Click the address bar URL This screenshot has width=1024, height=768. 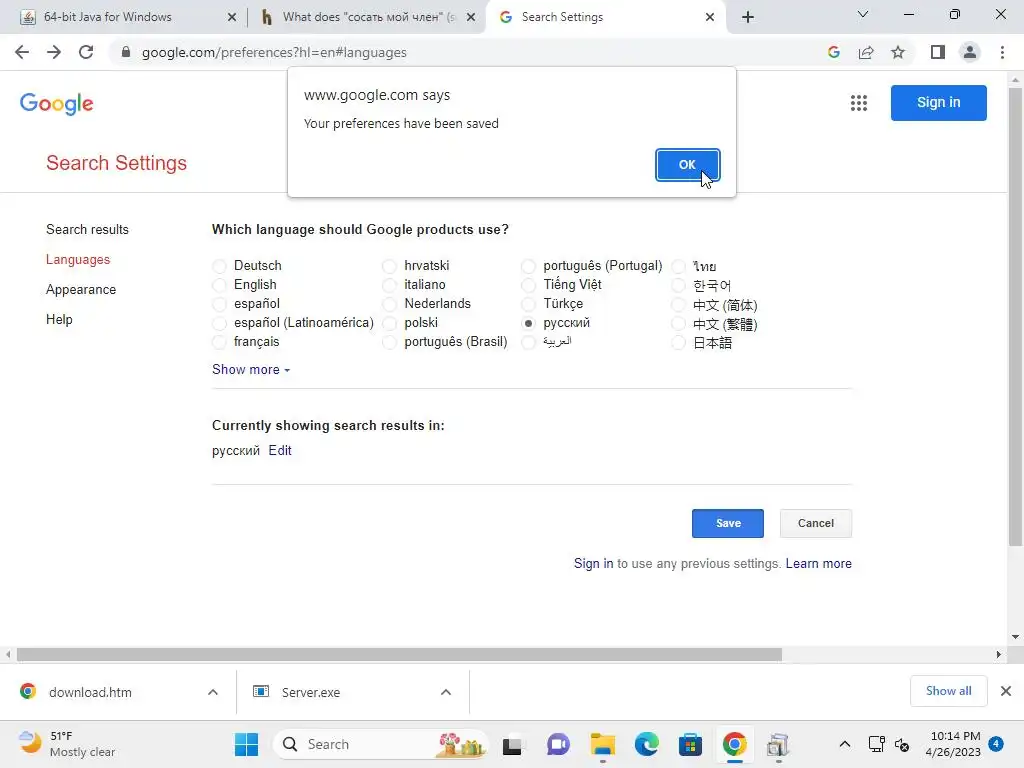pos(274,52)
